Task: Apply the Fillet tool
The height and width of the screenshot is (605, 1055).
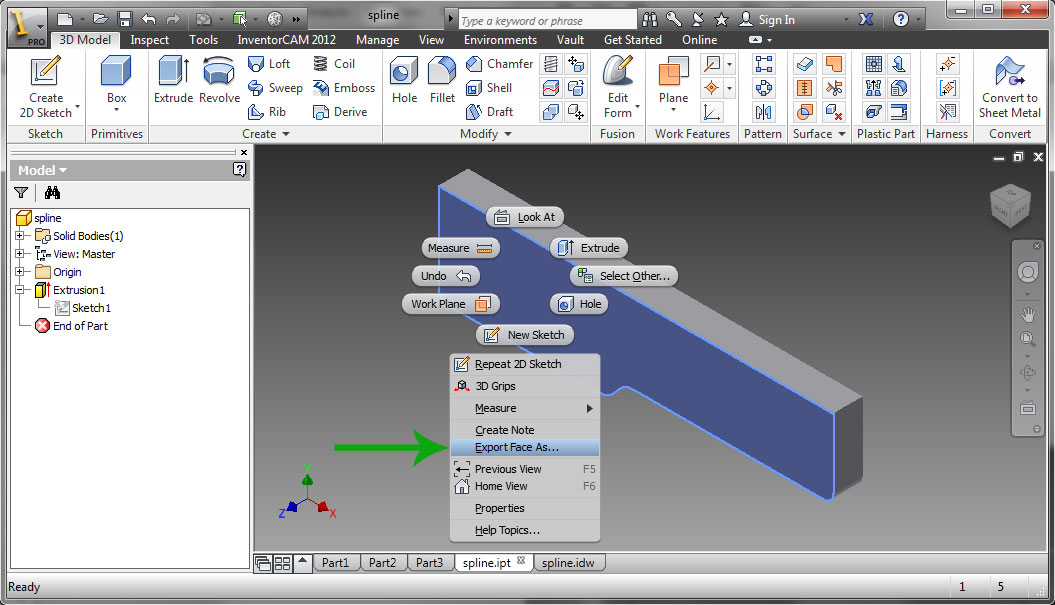Action: click(442, 80)
